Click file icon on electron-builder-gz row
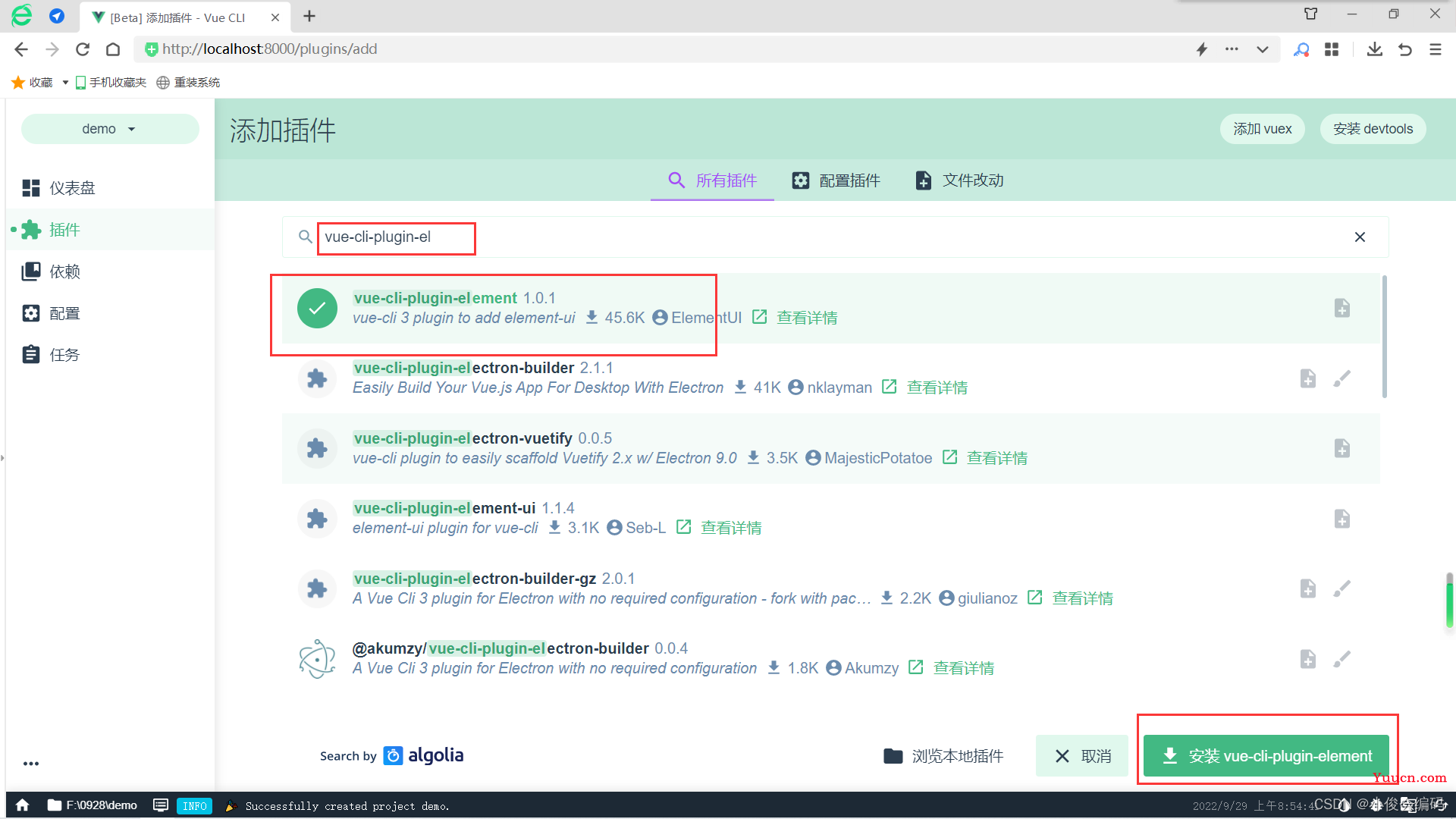Viewport: 1456px width, 819px height. point(1308,589)
